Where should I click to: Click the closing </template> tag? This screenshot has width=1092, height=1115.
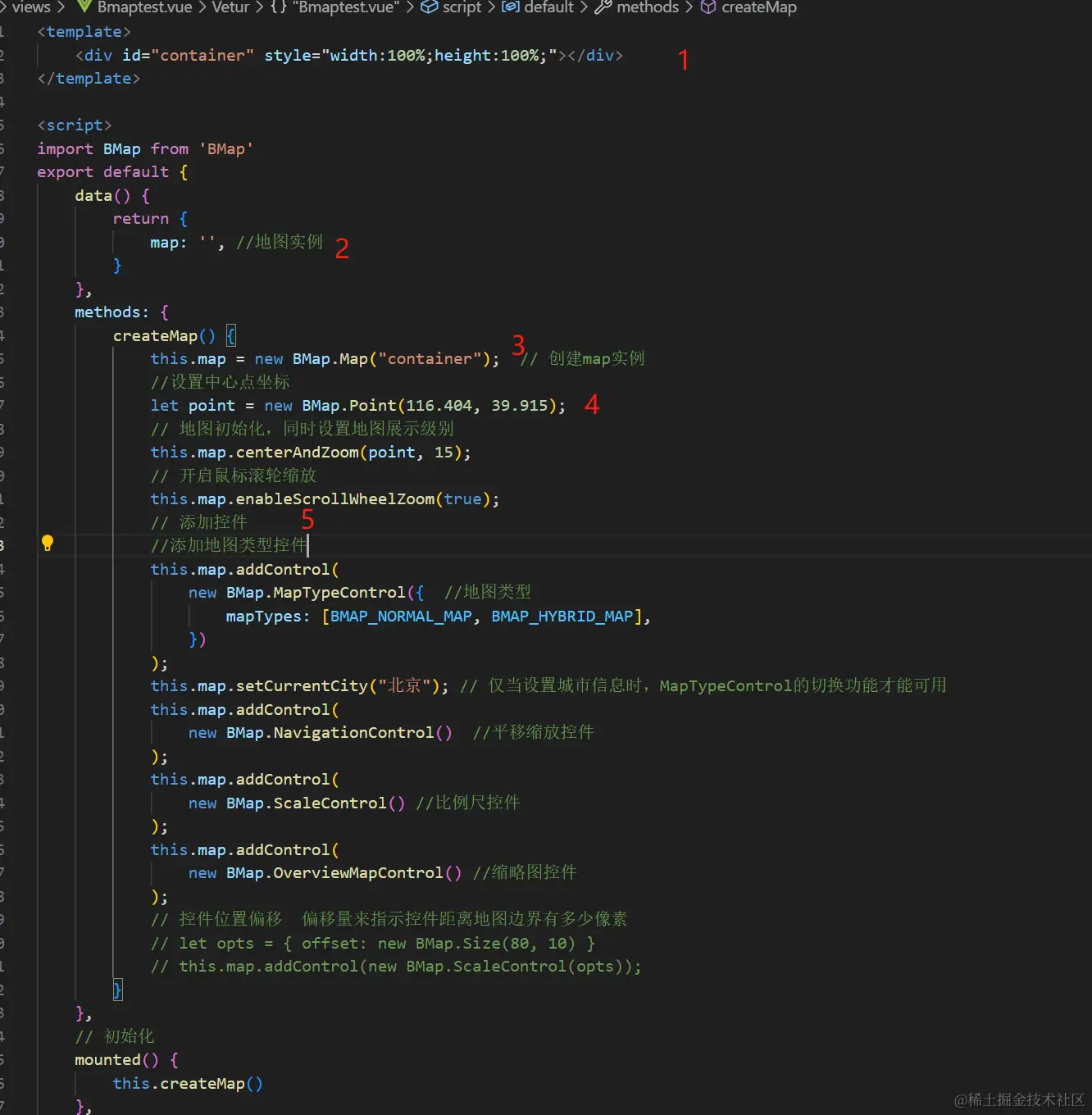pyautogui.click(x=89, y=79)
